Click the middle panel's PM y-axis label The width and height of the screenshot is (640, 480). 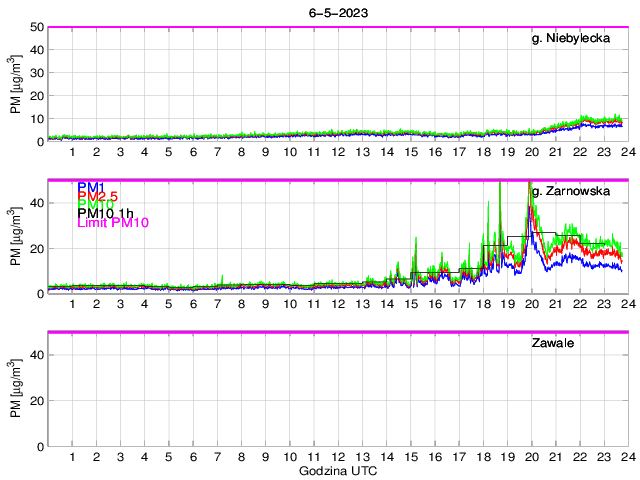click(x=15, y=237)
